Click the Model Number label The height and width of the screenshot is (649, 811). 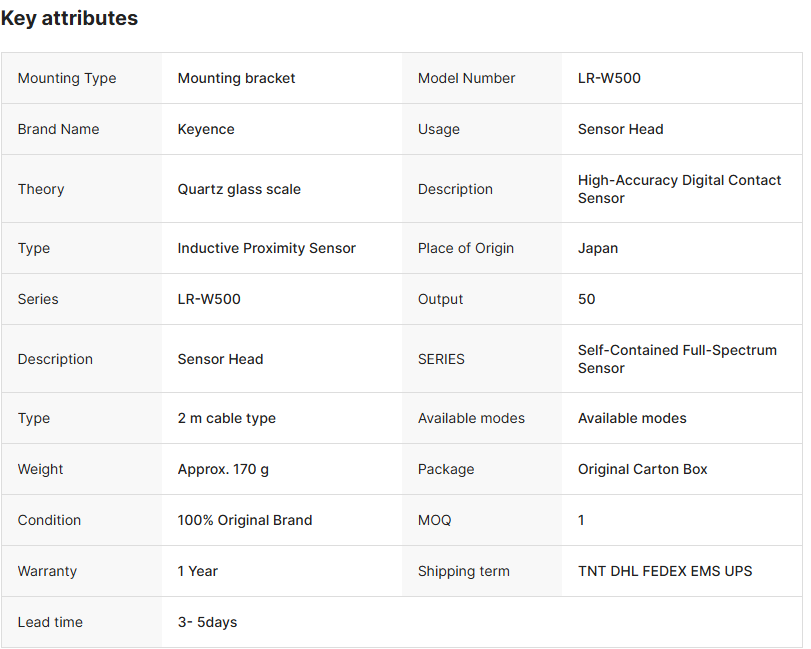[x=466, y=78]
